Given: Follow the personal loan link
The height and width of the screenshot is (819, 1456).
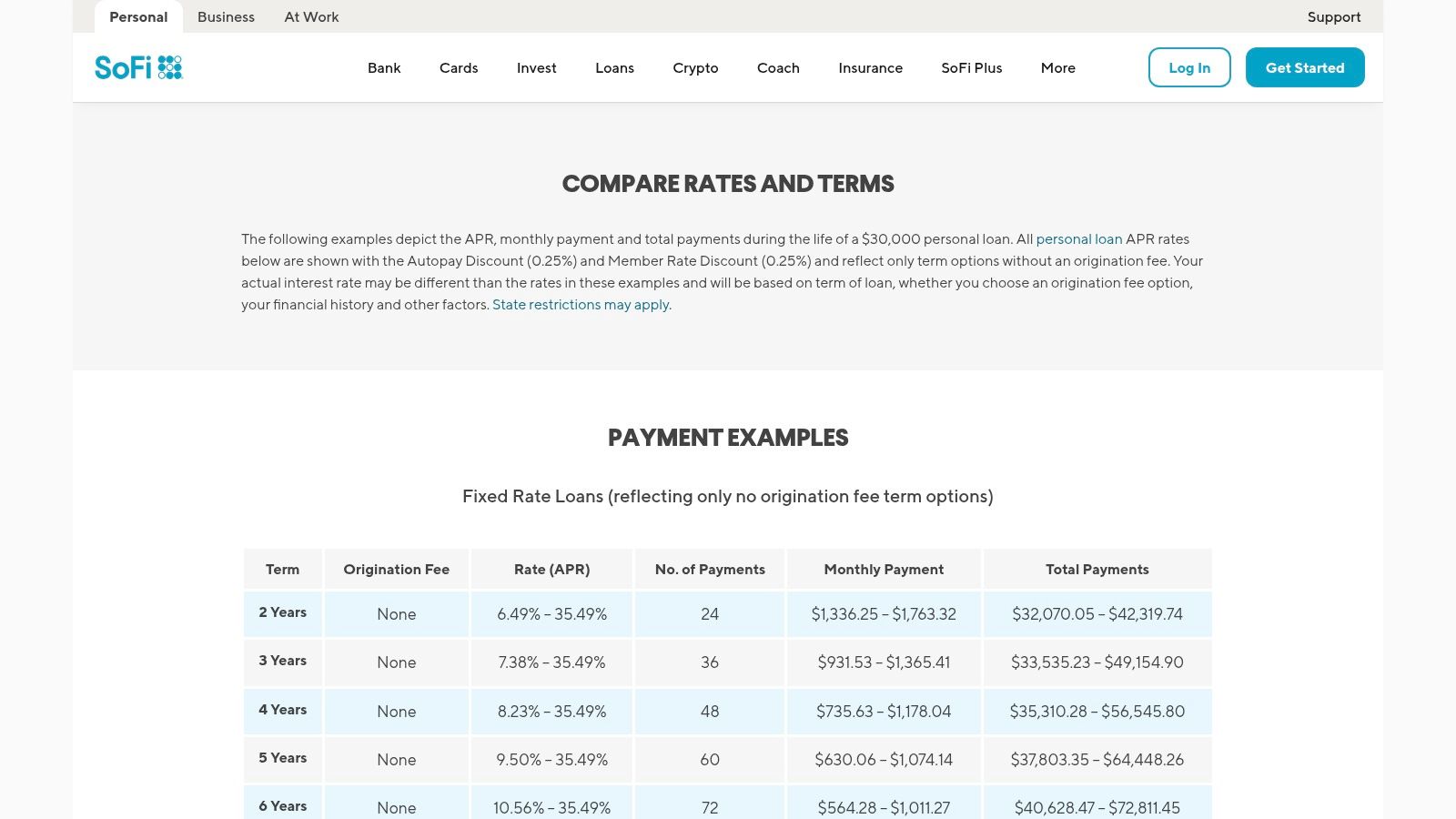Looking at the screenshot, I should click(x=1079, y=238).
